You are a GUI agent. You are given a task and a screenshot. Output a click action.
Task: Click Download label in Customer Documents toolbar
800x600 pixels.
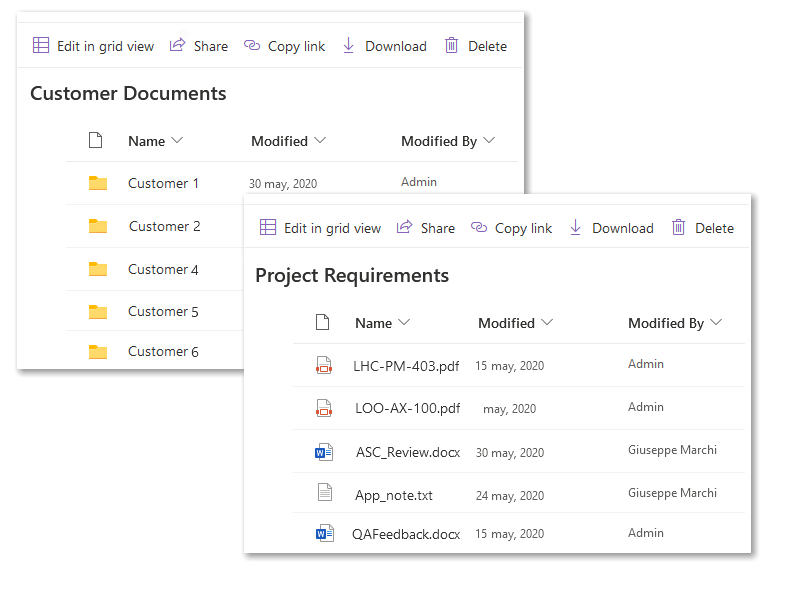click(x=396, y=46)
